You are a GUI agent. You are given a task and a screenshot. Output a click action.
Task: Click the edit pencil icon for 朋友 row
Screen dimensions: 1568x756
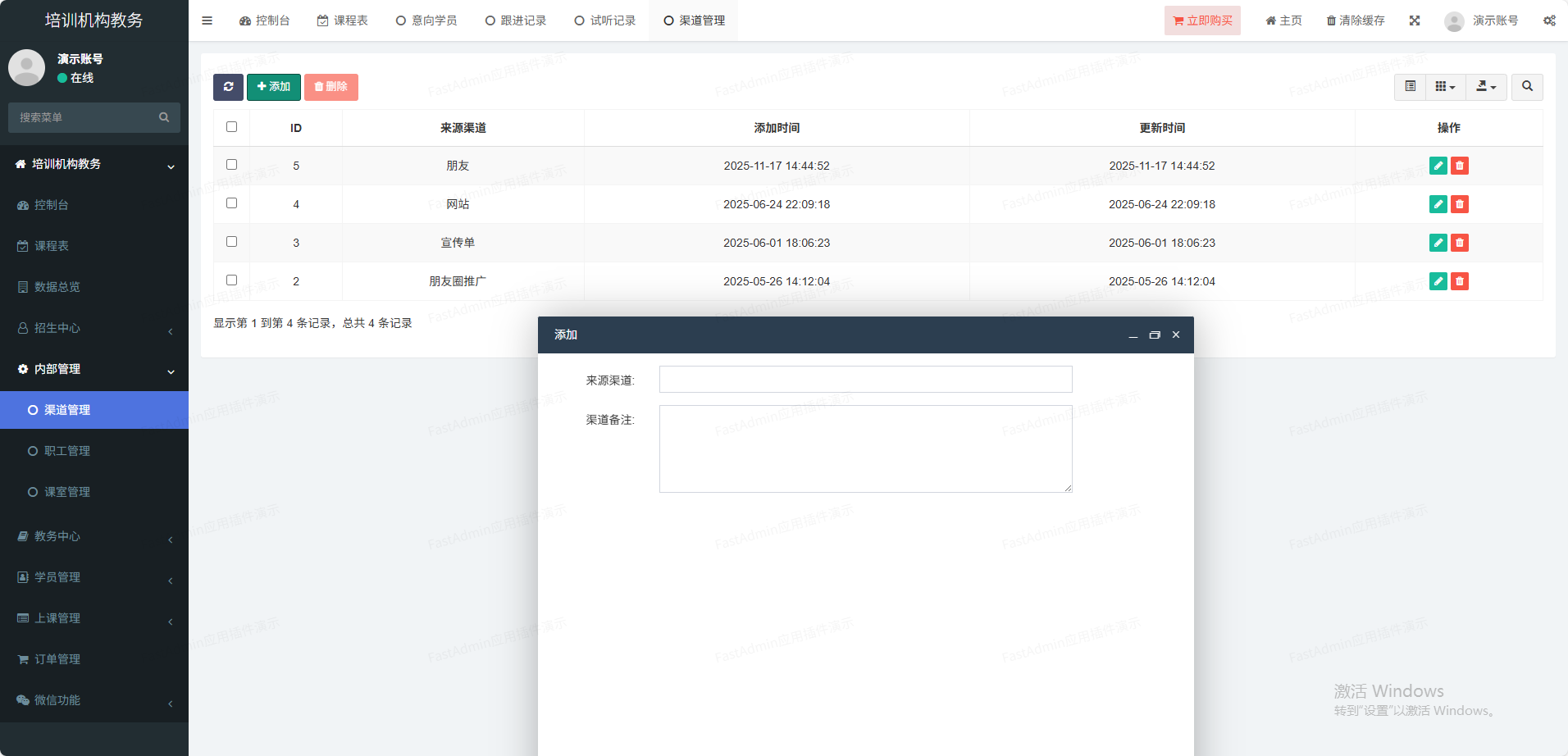1438,166
